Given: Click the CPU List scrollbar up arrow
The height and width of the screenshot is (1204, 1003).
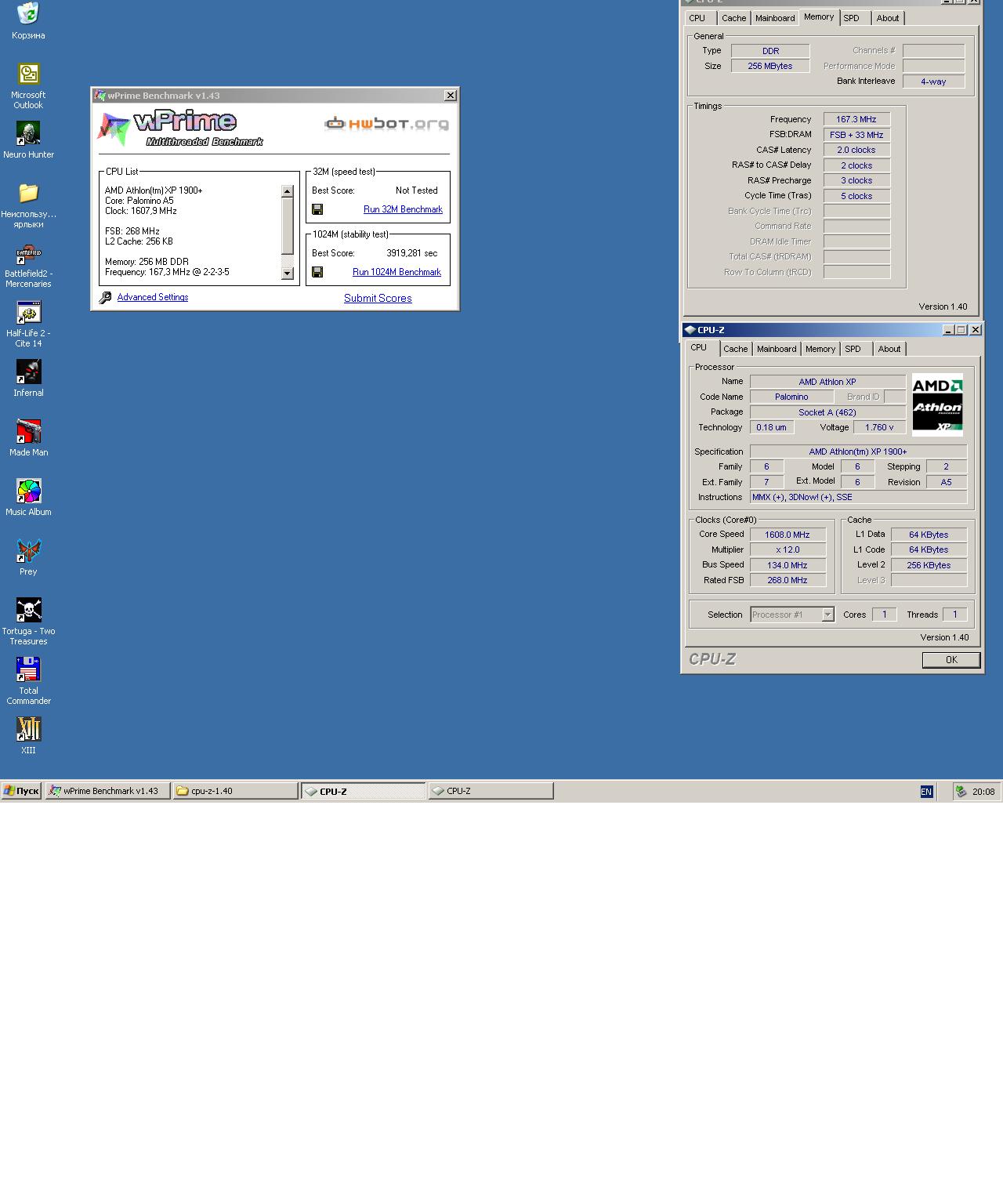Looking at the screenshot, I should coord(287,191).
